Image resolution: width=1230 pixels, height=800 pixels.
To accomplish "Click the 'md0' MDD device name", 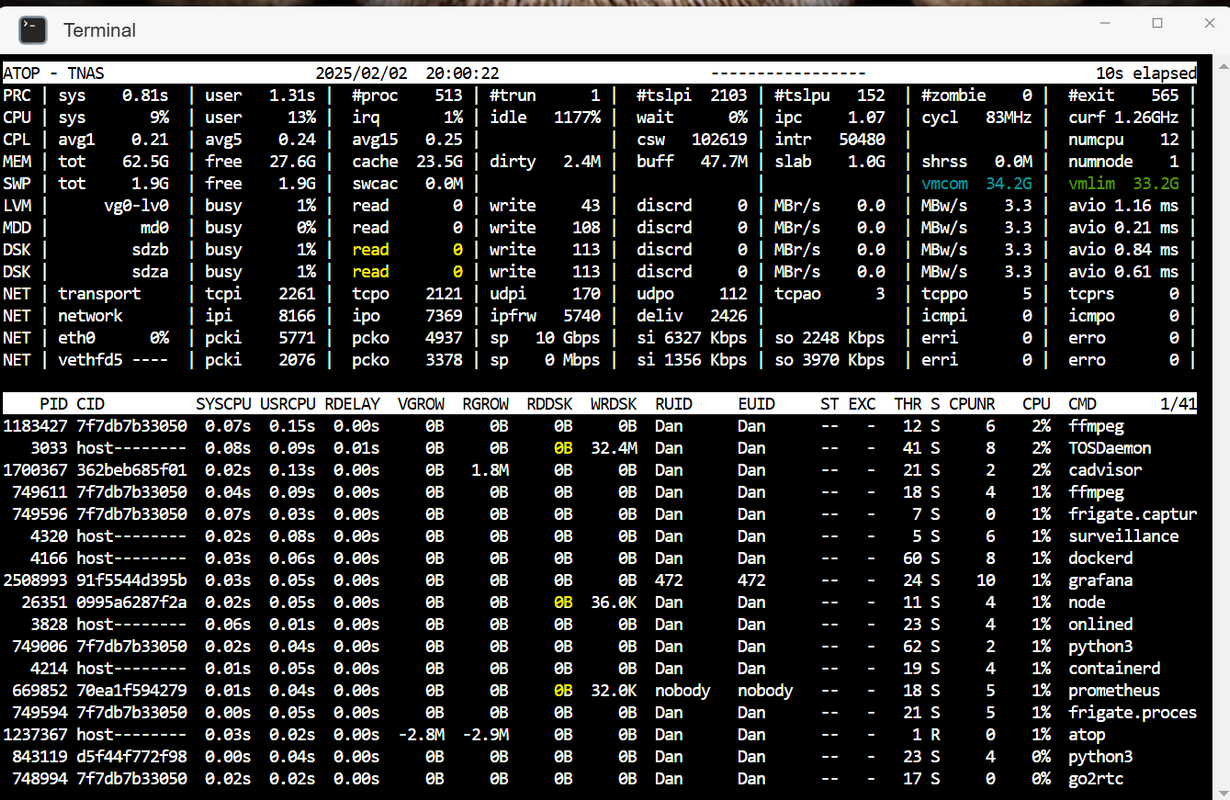I will pos(155,227).
